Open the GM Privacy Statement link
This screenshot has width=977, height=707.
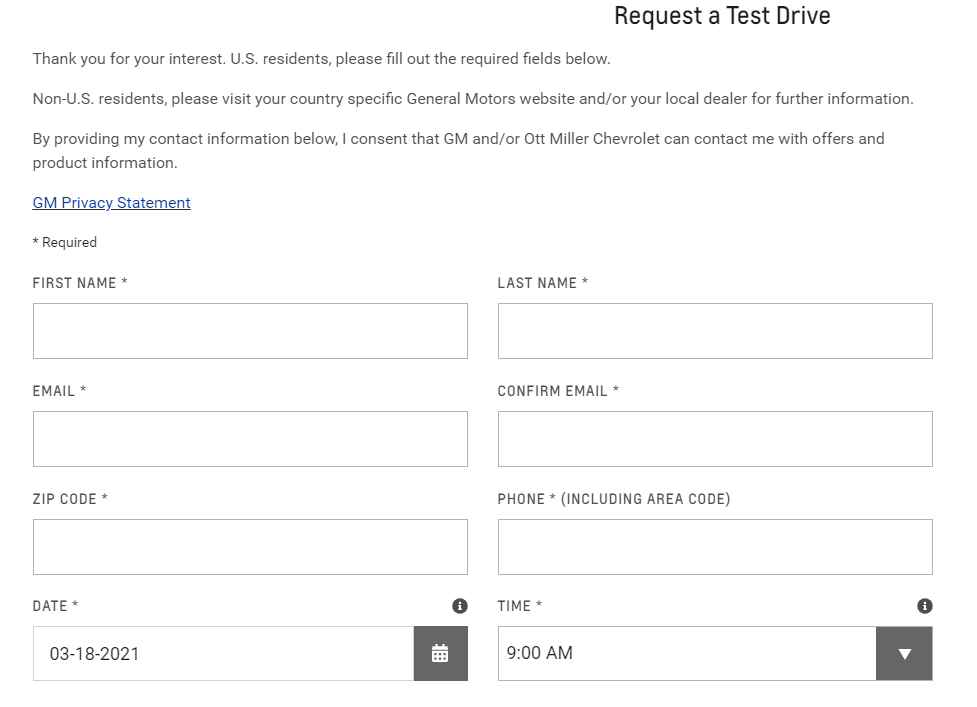tap(112, 203)
